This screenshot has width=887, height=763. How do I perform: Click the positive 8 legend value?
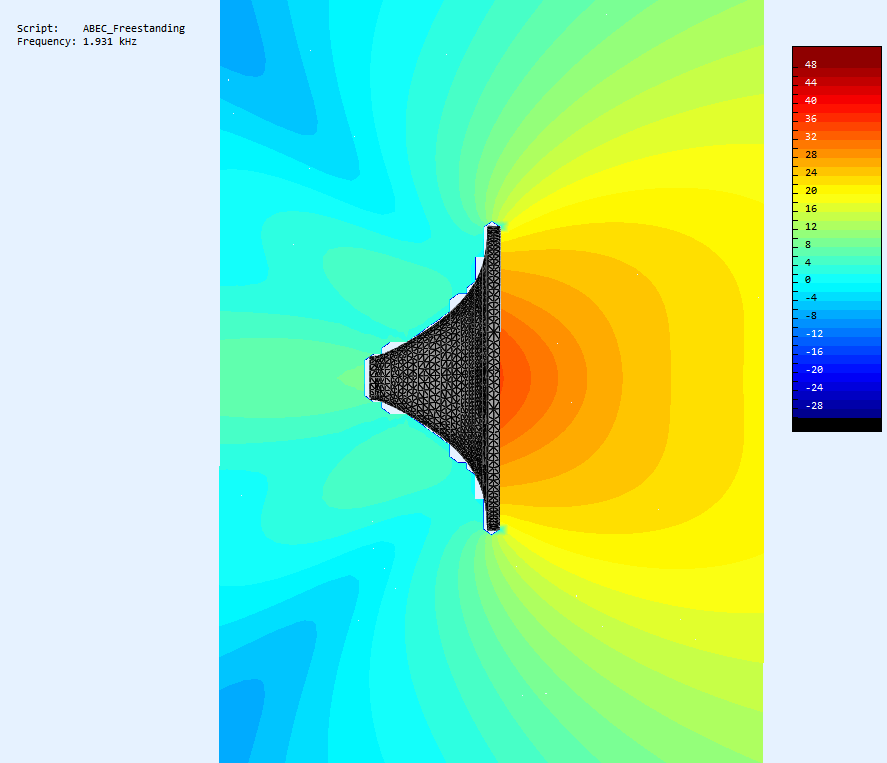(x=808, y=245)
